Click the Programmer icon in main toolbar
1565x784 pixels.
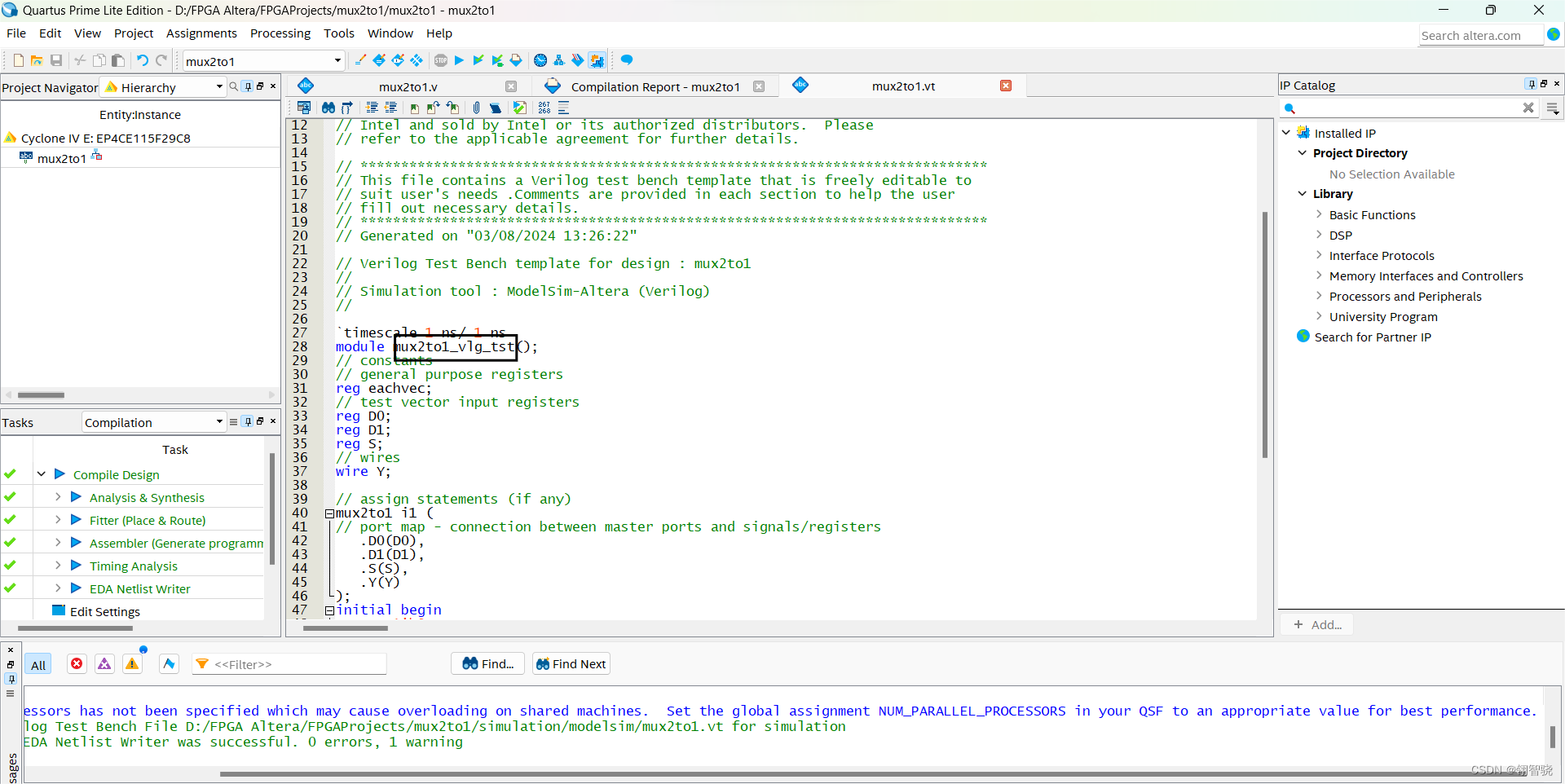coord(578,60)
